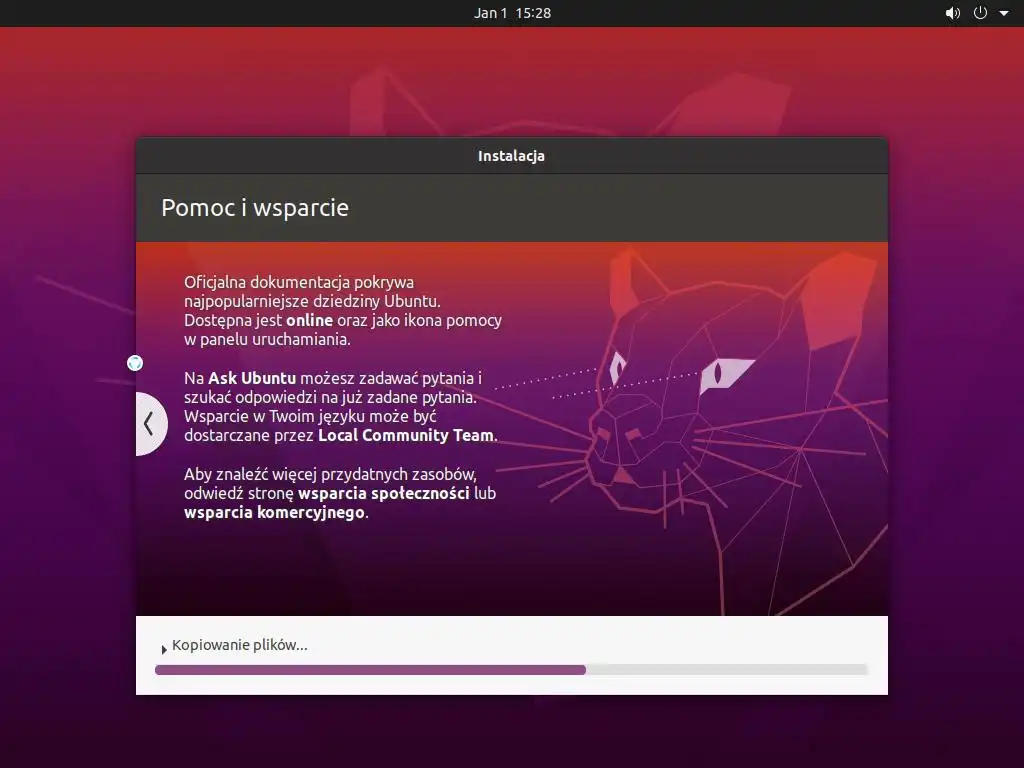Screen dimensions: 1024x768
Task: Go to the previous installer slide
Action: [x=151, y=424]
